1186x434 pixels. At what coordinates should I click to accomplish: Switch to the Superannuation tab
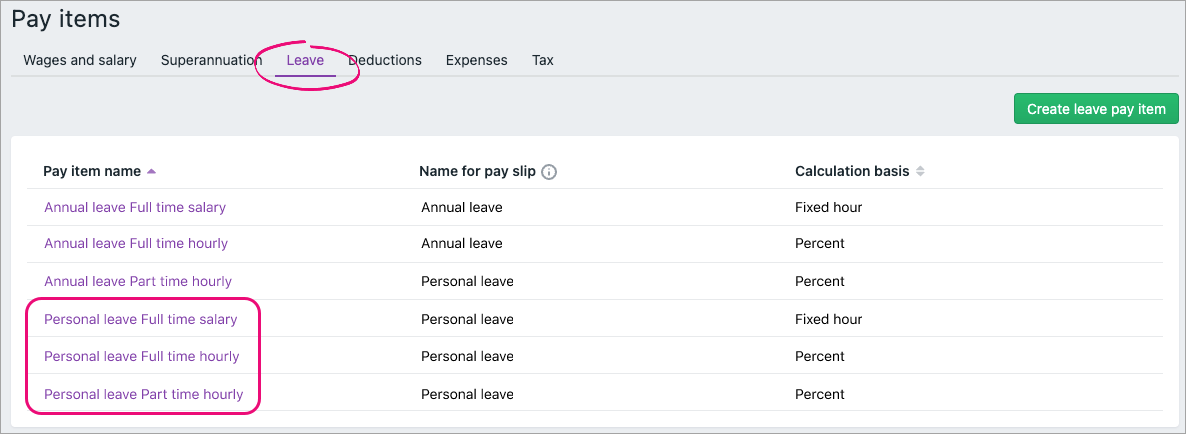point(211,60)
